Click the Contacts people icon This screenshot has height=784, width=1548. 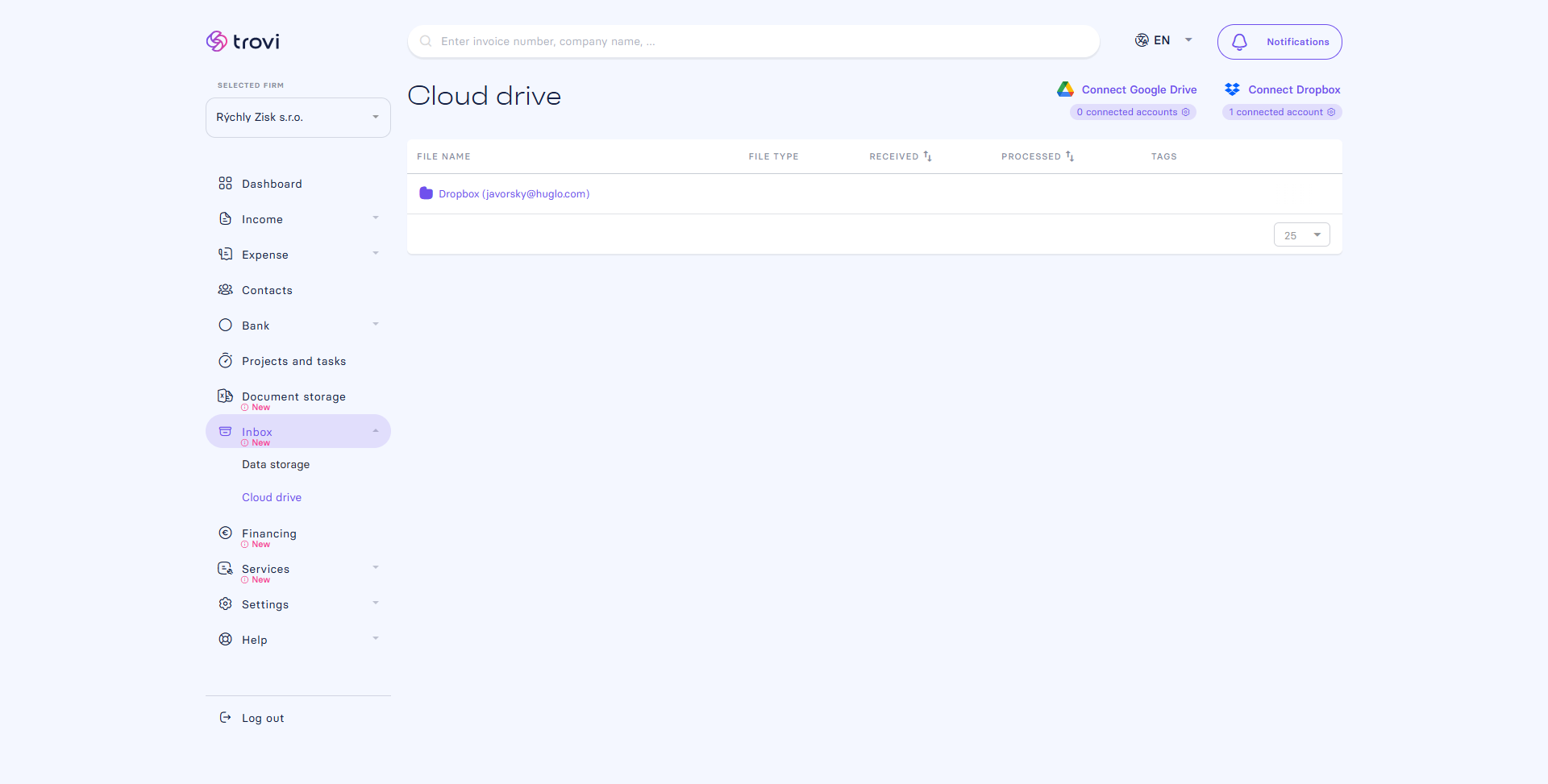(226, 290)
